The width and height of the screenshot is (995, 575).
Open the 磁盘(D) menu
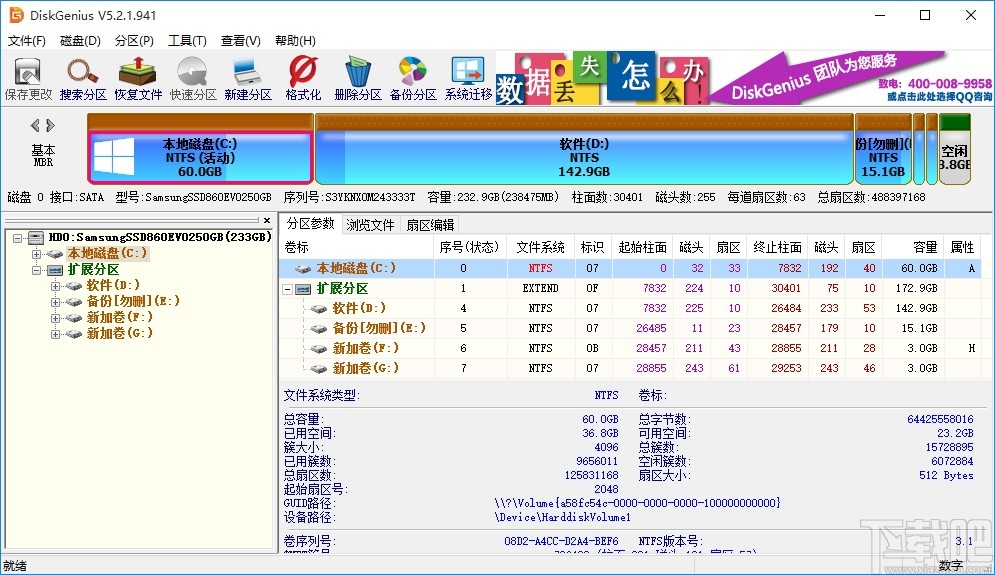click(80, 41)
